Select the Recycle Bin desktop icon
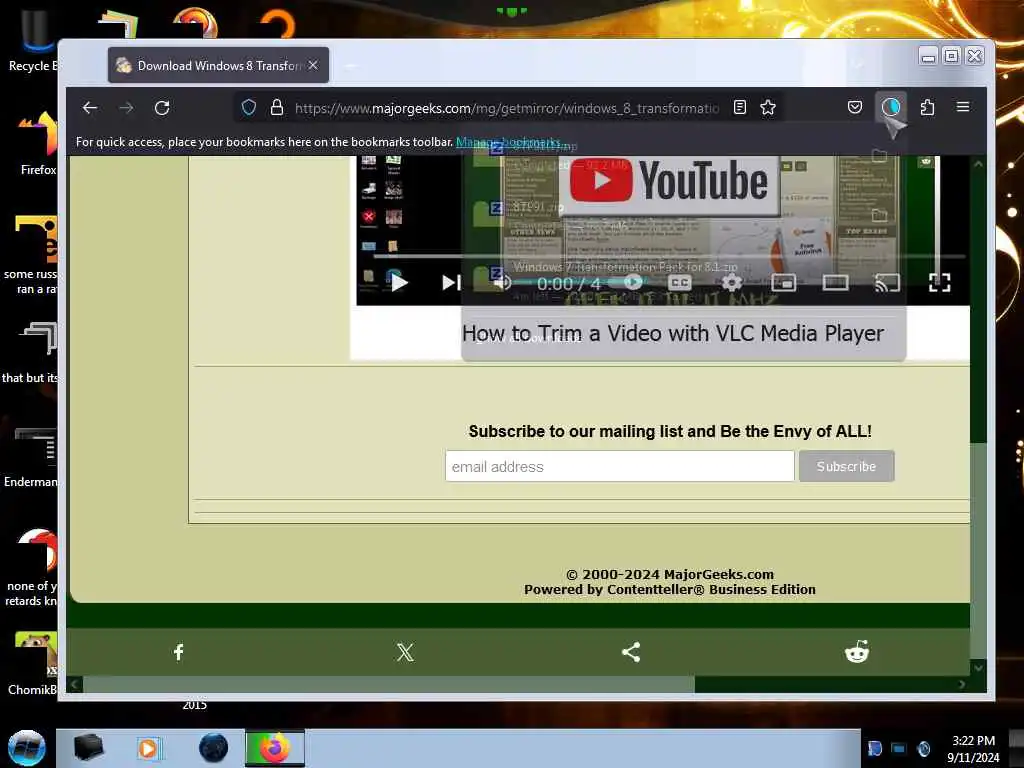 click(33, 42)
